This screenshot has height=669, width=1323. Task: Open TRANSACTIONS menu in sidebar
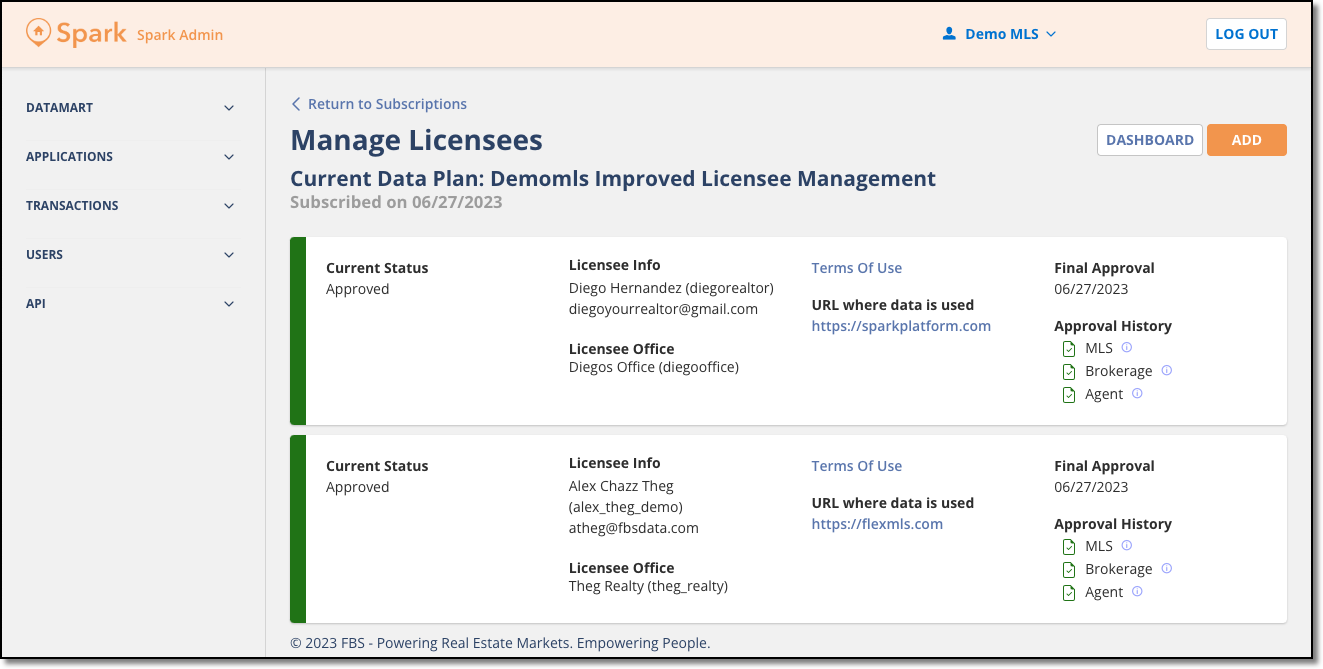click(131, 206)
